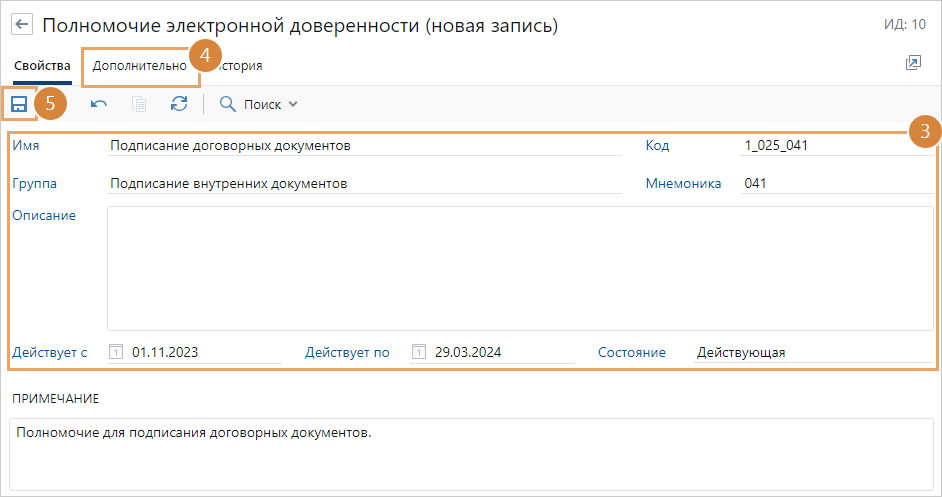
Task: Click the undo arrow in the toolbar
Action: [99, 104]
